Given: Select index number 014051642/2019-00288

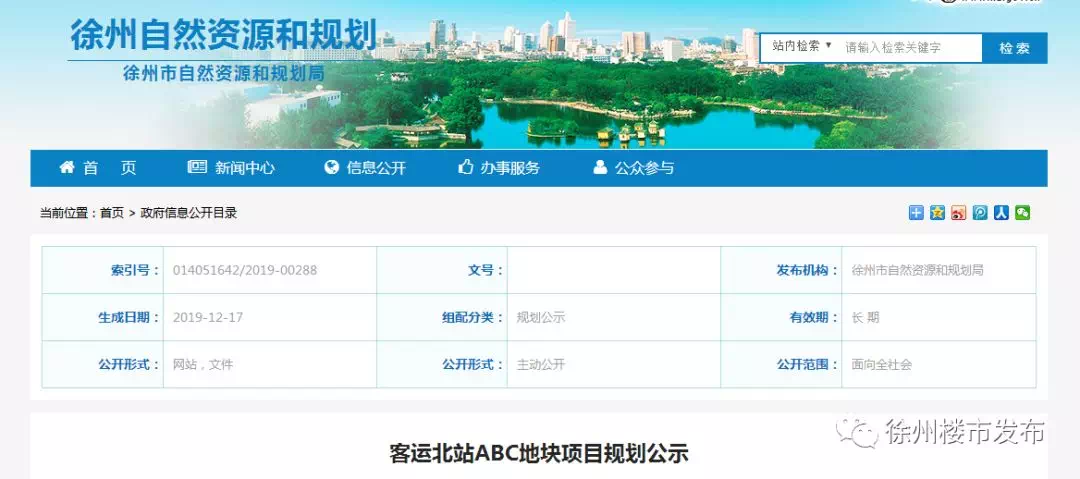Looking at the screenshot, I should pos(245,270).
